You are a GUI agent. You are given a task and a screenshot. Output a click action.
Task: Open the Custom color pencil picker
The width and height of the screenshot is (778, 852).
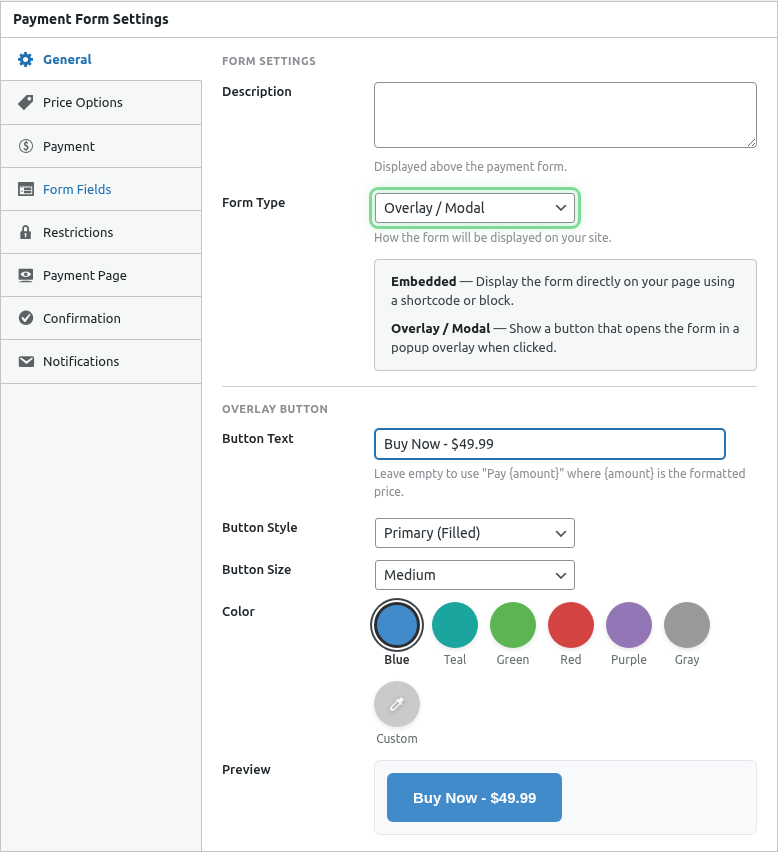[396, 704]
